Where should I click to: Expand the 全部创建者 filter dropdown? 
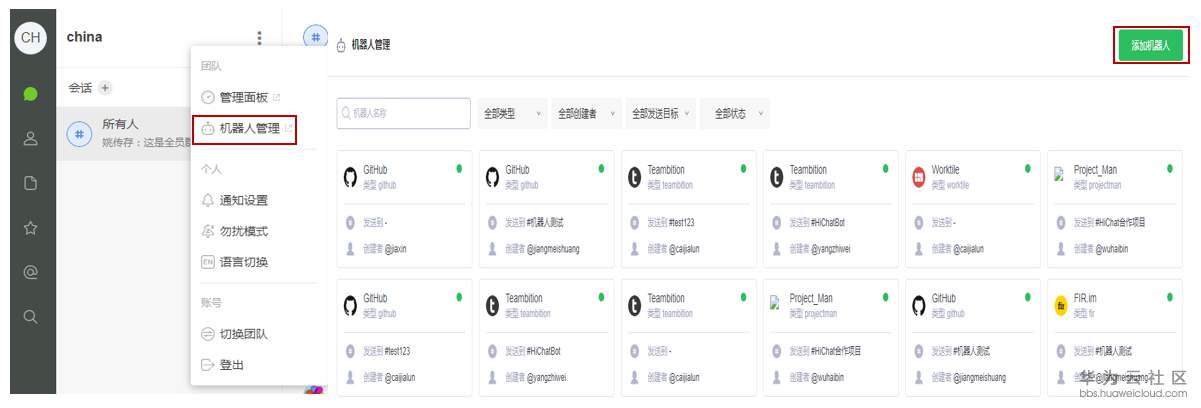click(586, 114)
